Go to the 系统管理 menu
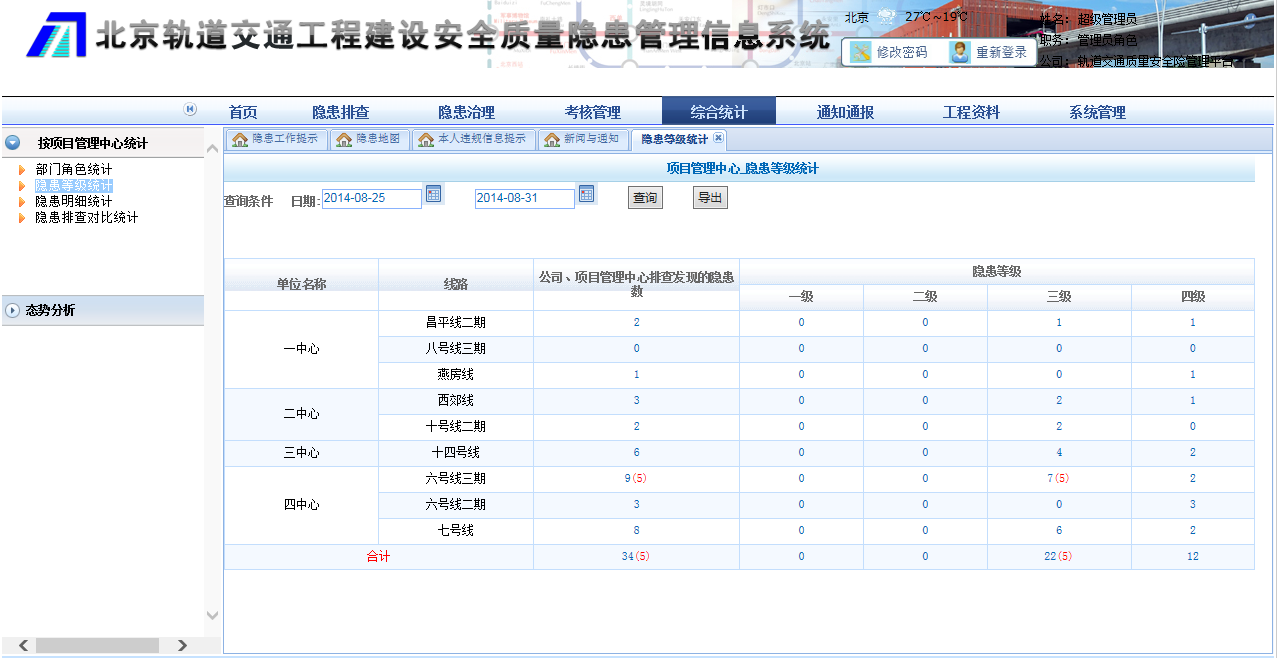Screen dimensions: 1277x658 1097,112
